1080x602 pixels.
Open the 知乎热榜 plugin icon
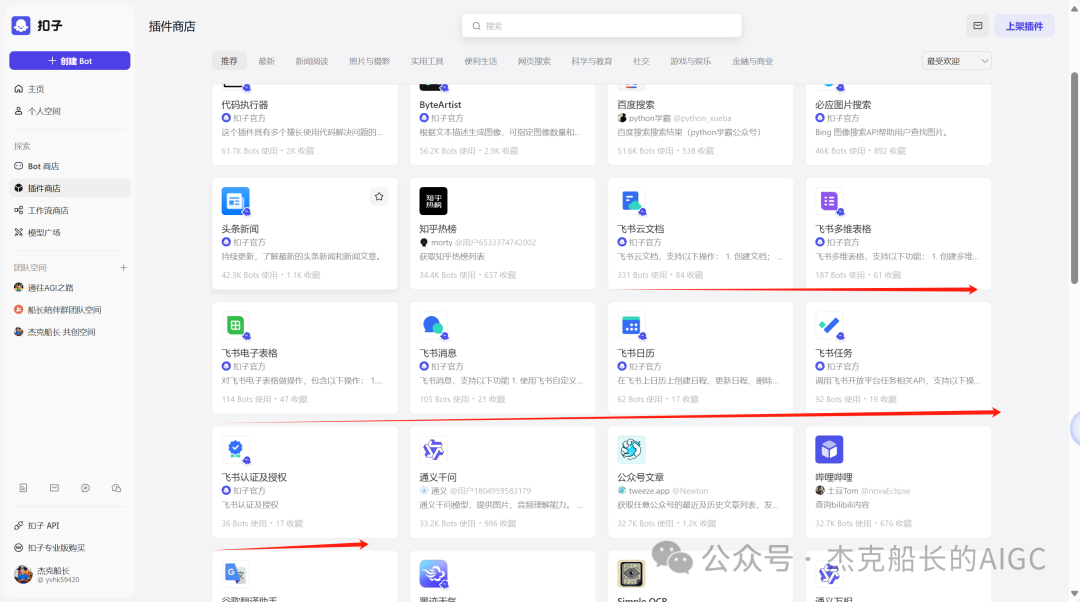click(x=433, y=201)
